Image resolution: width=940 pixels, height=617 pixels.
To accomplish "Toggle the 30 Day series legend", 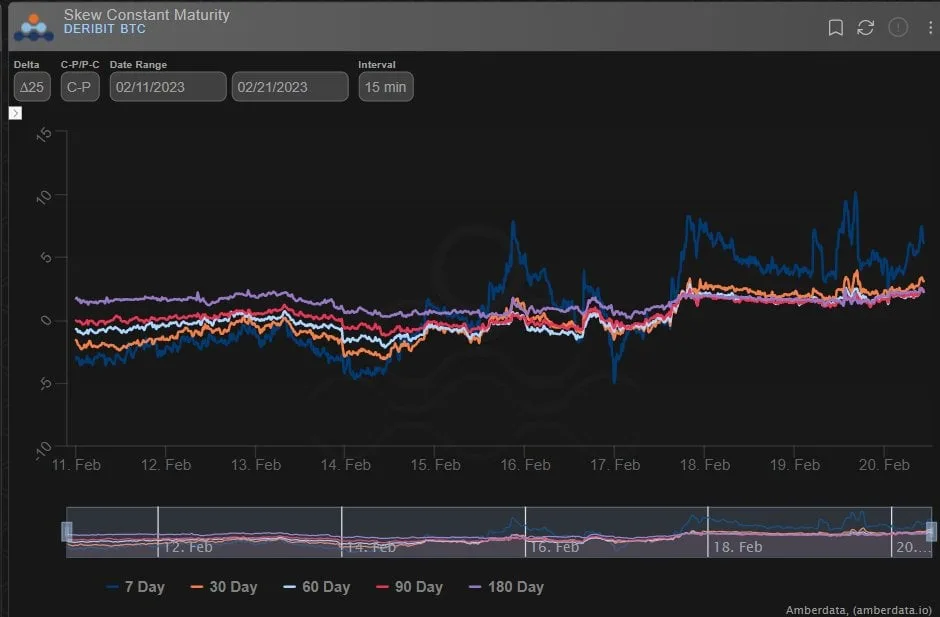I will click(224, 587).
